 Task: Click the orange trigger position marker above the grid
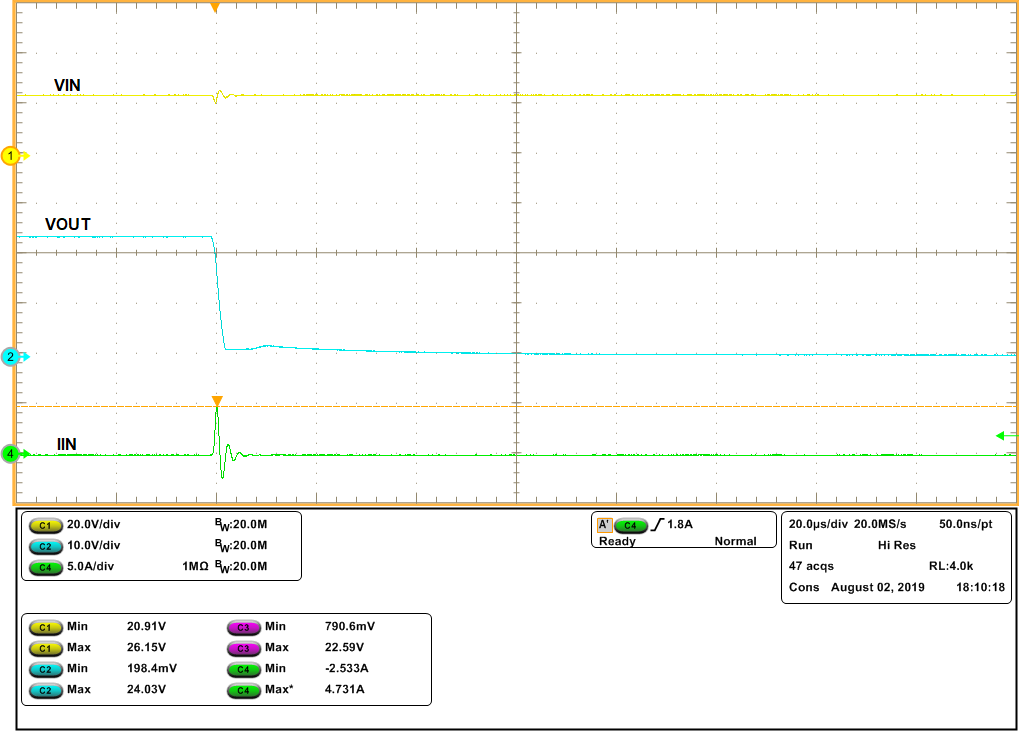[x=217, y=8]
